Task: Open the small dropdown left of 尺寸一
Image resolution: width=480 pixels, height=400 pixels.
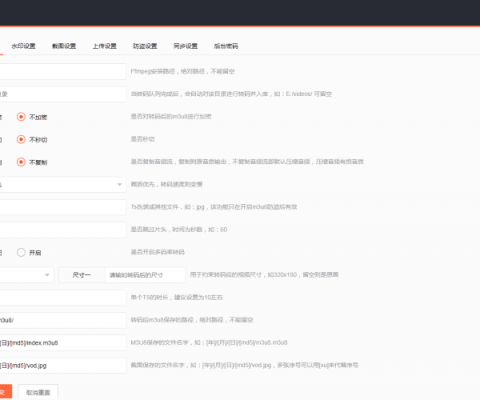Action: [x=26, y=275]
